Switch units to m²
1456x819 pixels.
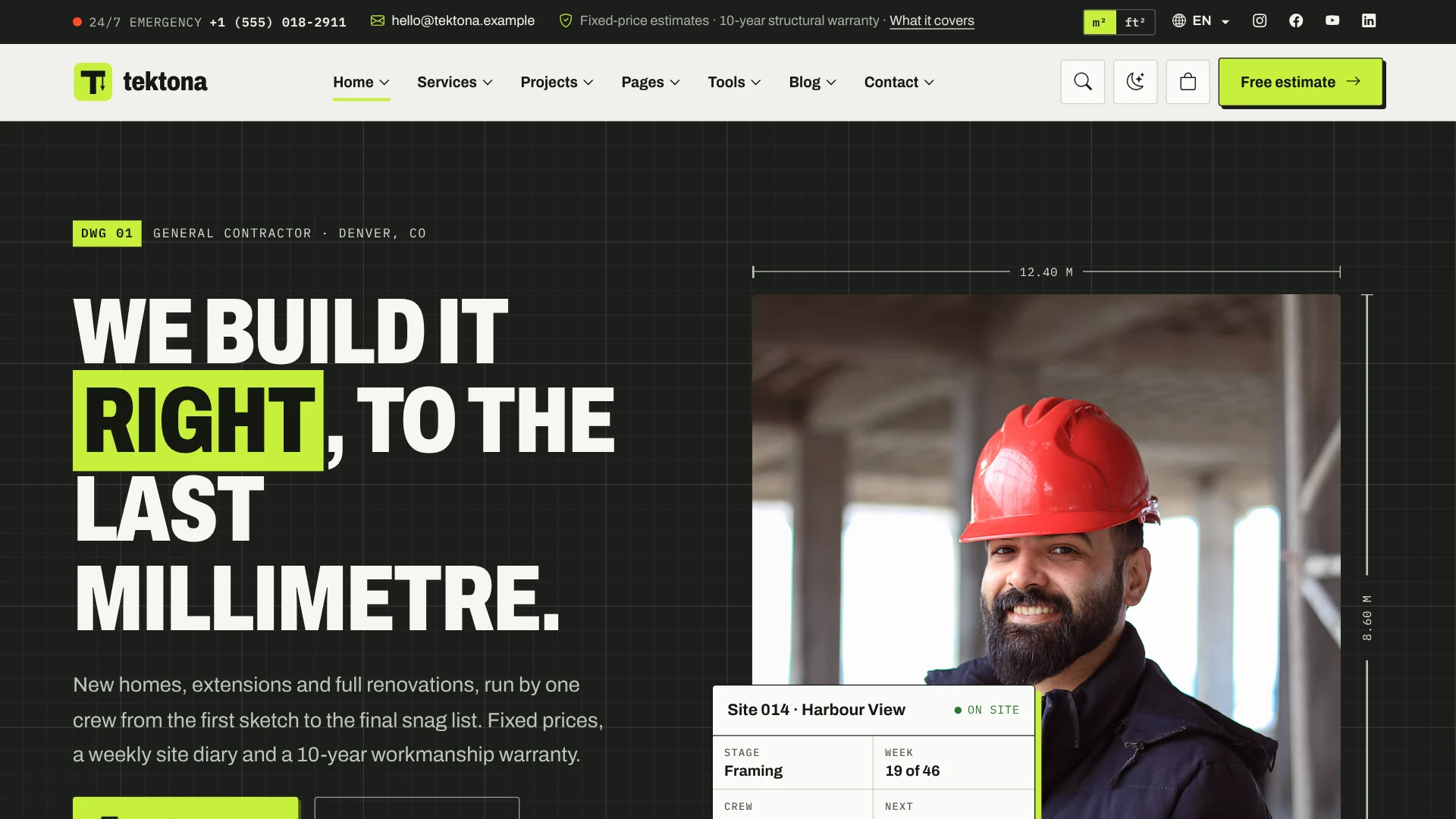click(1100, 22)
